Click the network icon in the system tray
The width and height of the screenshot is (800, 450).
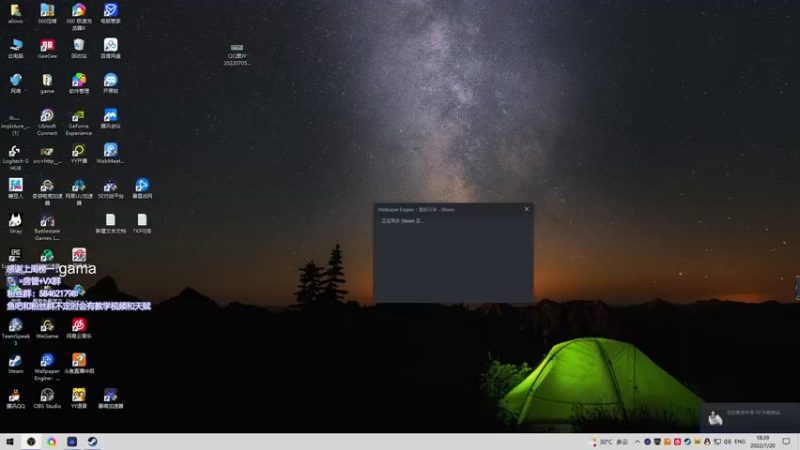coord(717,442)
